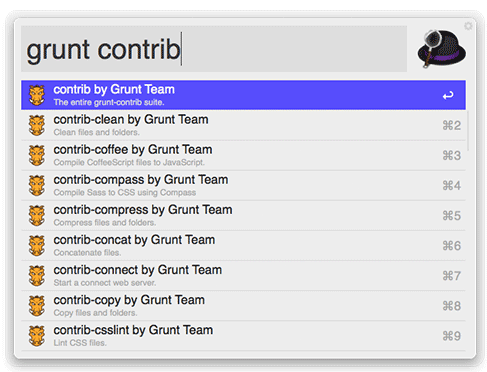This screenshot has width=487, height=372.
Task: Choose contrib-clean by Grunt Team result
Action: [x=243, y=125]
